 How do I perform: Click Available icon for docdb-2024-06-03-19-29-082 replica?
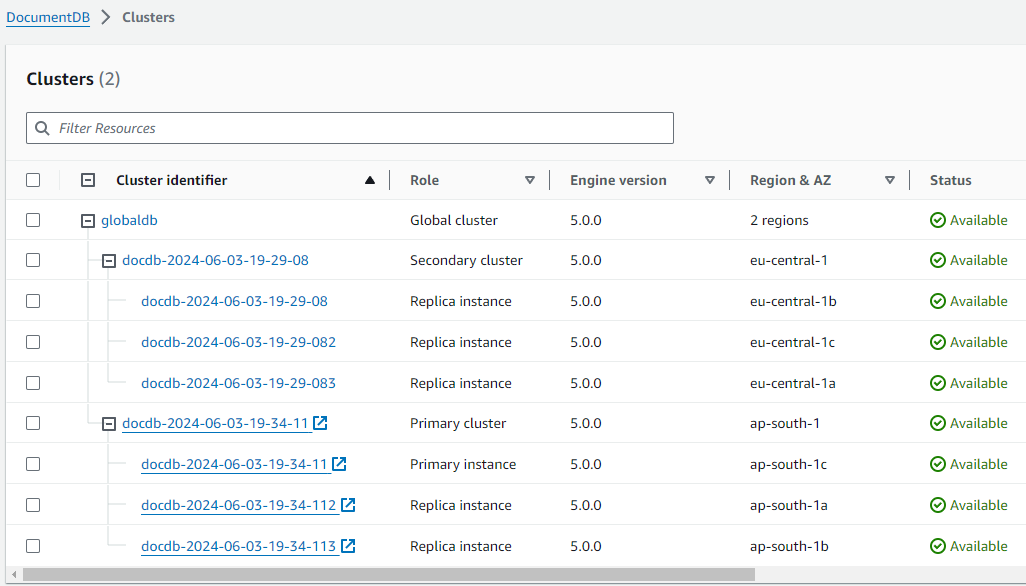(x=938, y=341)
